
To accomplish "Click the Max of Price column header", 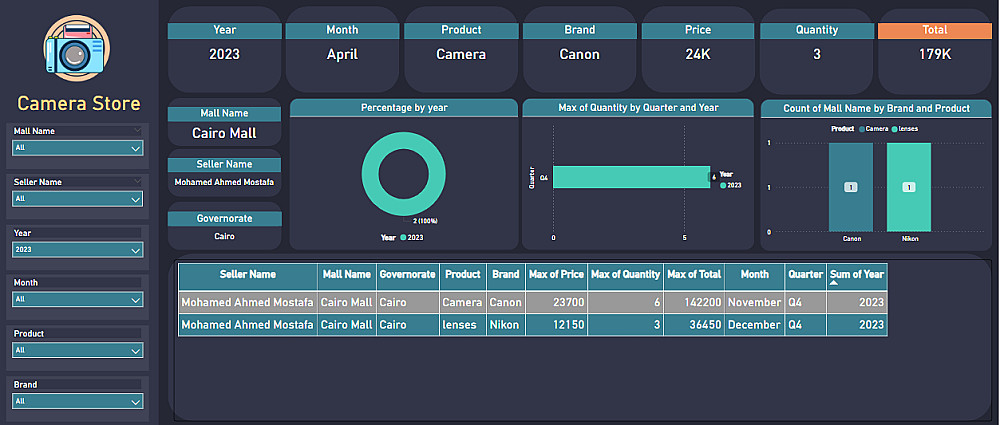I will (x=556, y=274).
